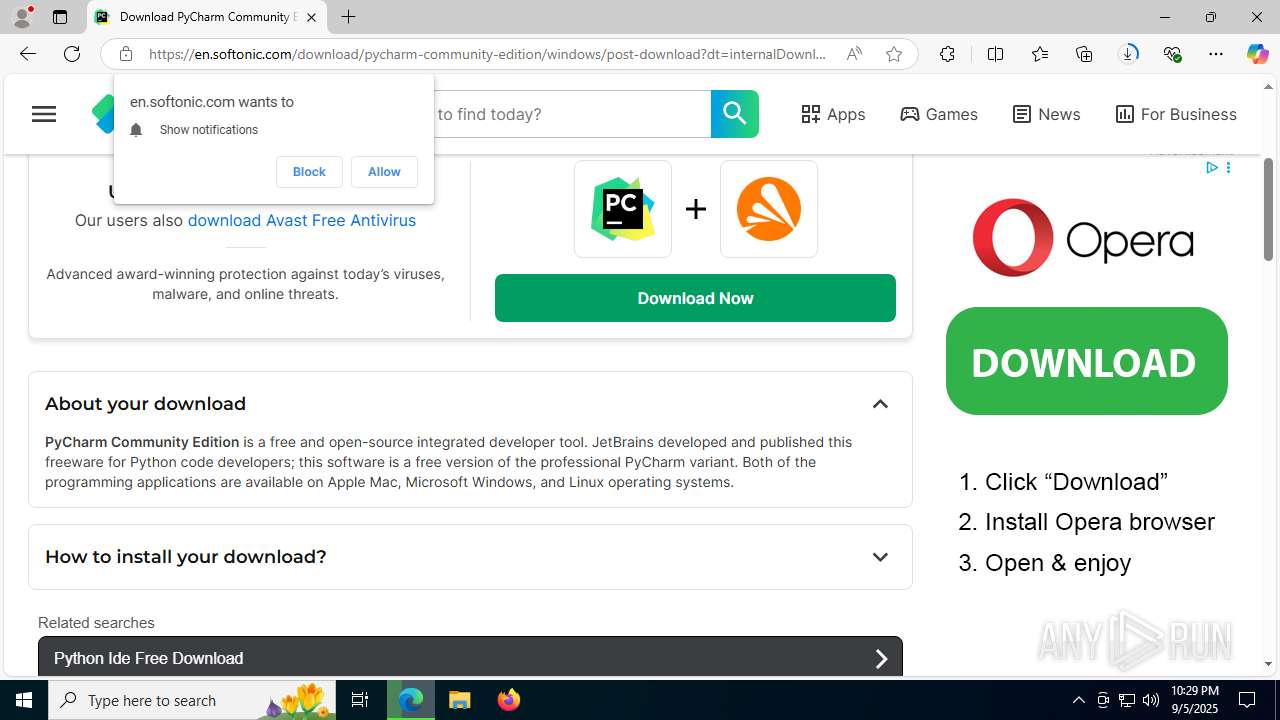Open Downloads icon in toolbar
1280x720 pixels.
[1128, 54]
